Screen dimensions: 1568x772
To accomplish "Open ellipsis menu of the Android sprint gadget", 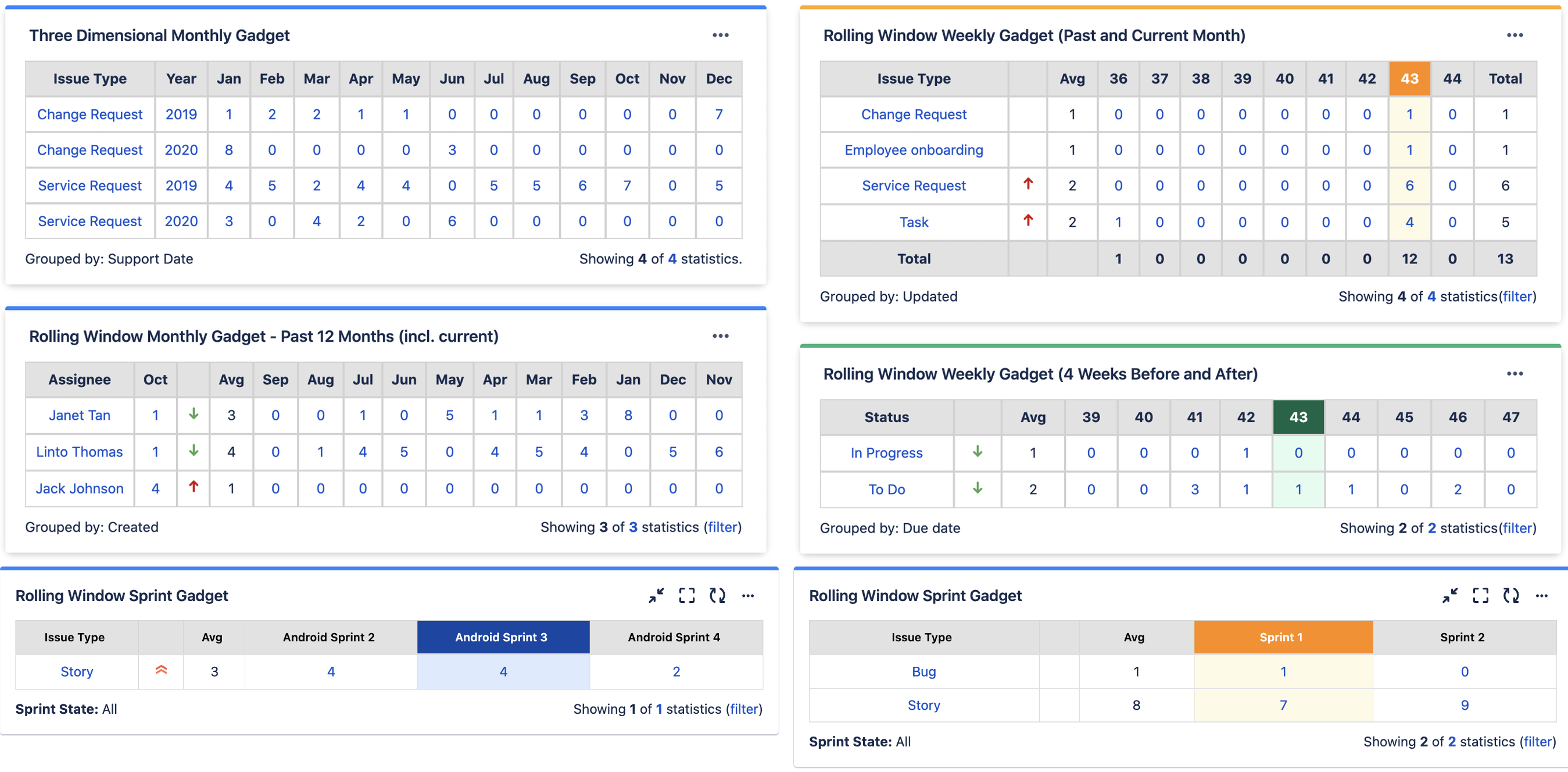I will (x=748, y=595).
